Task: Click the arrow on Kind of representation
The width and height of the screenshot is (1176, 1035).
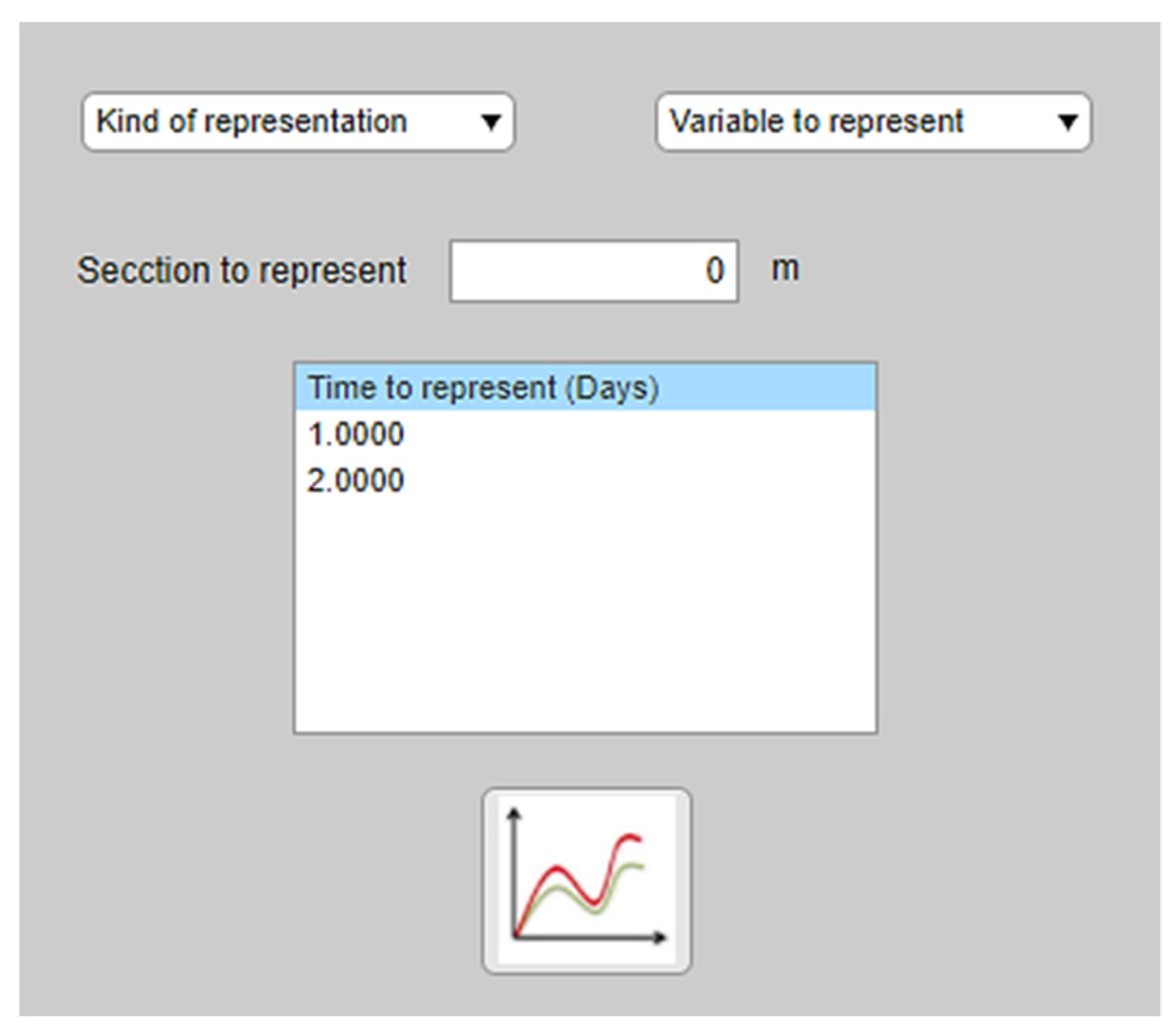Action: pos(491,122)
